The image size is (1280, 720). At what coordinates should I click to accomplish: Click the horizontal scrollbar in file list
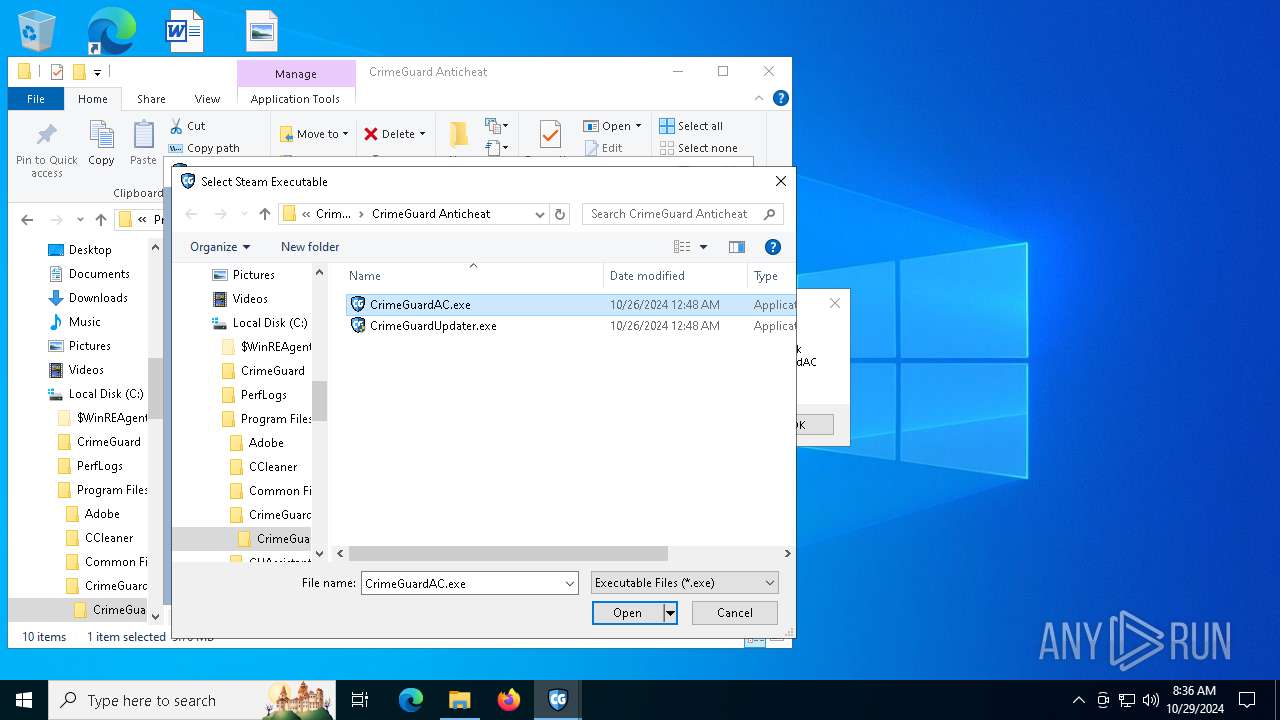508,553
